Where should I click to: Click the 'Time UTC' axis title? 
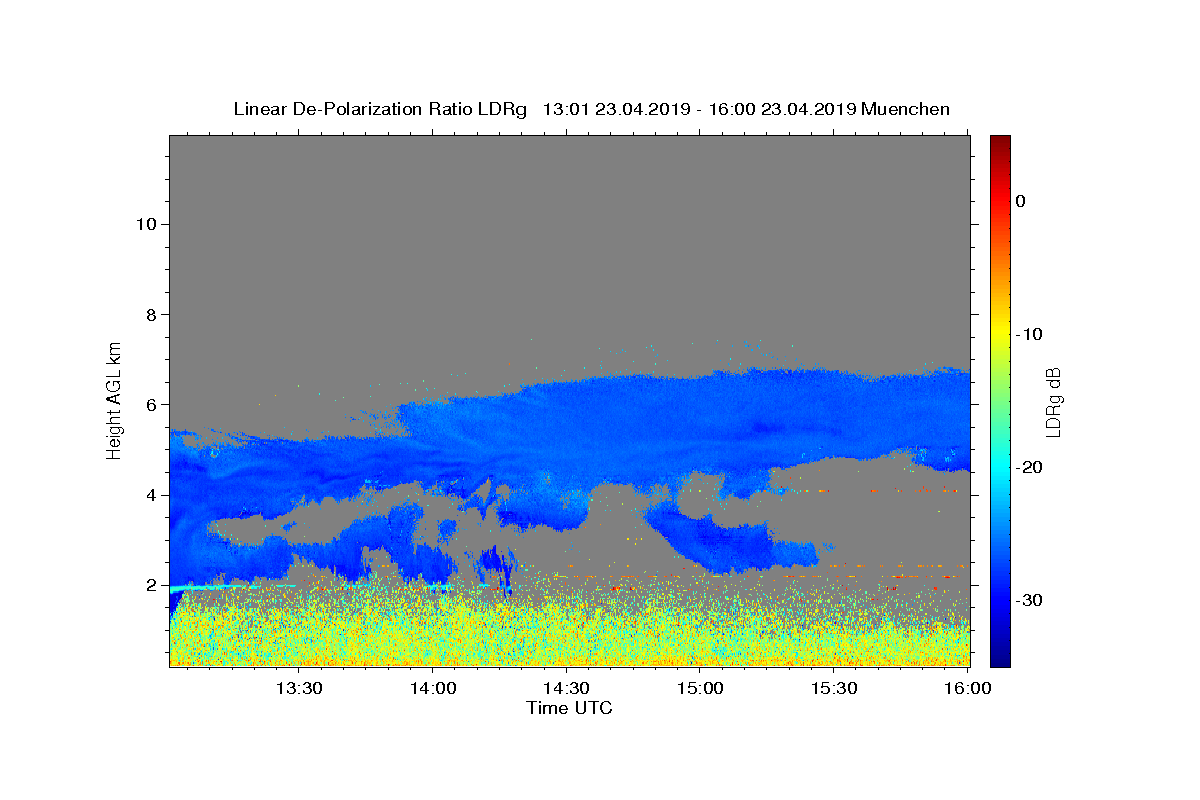tap(569, 708)
